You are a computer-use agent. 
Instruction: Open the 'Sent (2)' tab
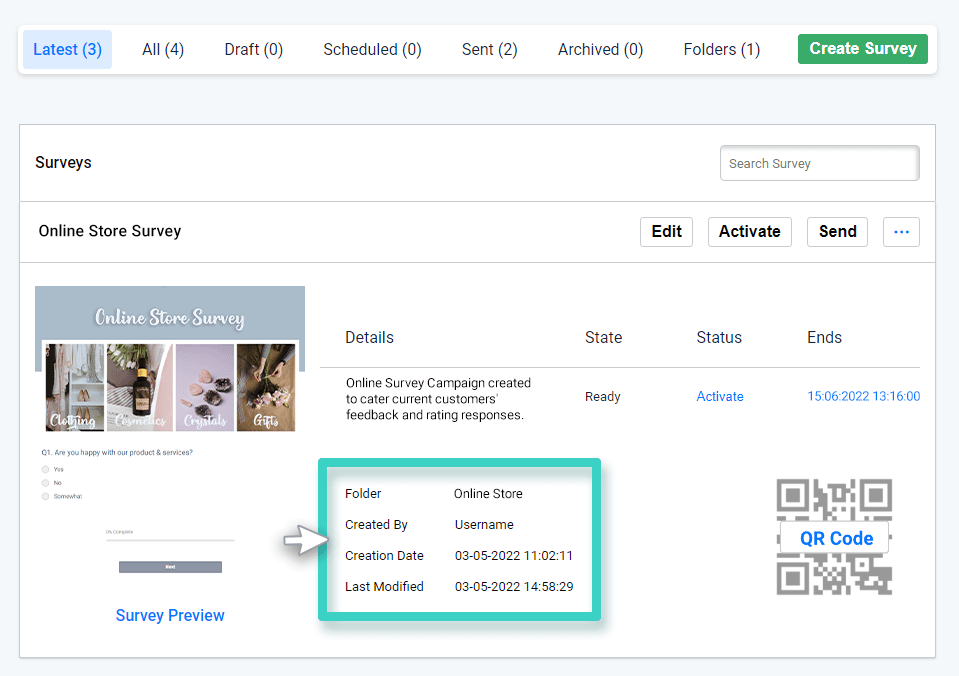[x=489, y=48]
